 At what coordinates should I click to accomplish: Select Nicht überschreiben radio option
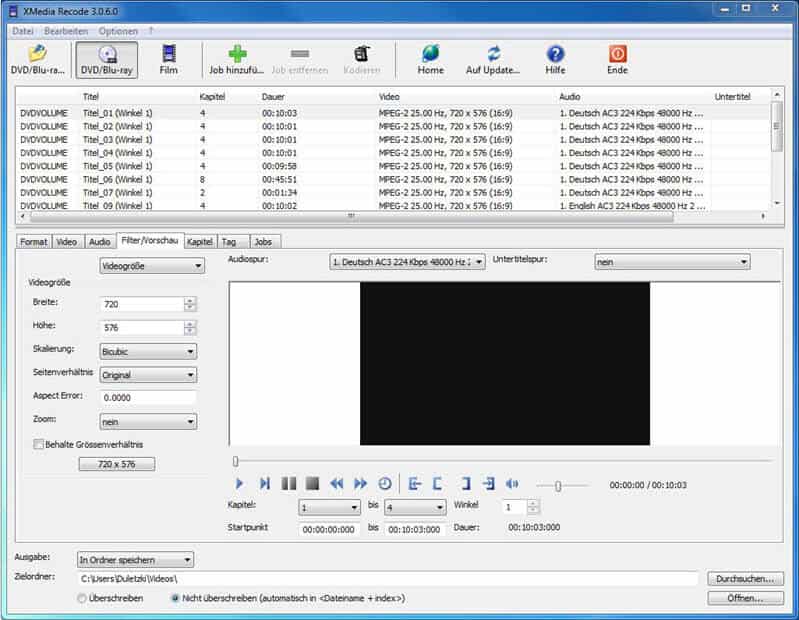(175, 598)
